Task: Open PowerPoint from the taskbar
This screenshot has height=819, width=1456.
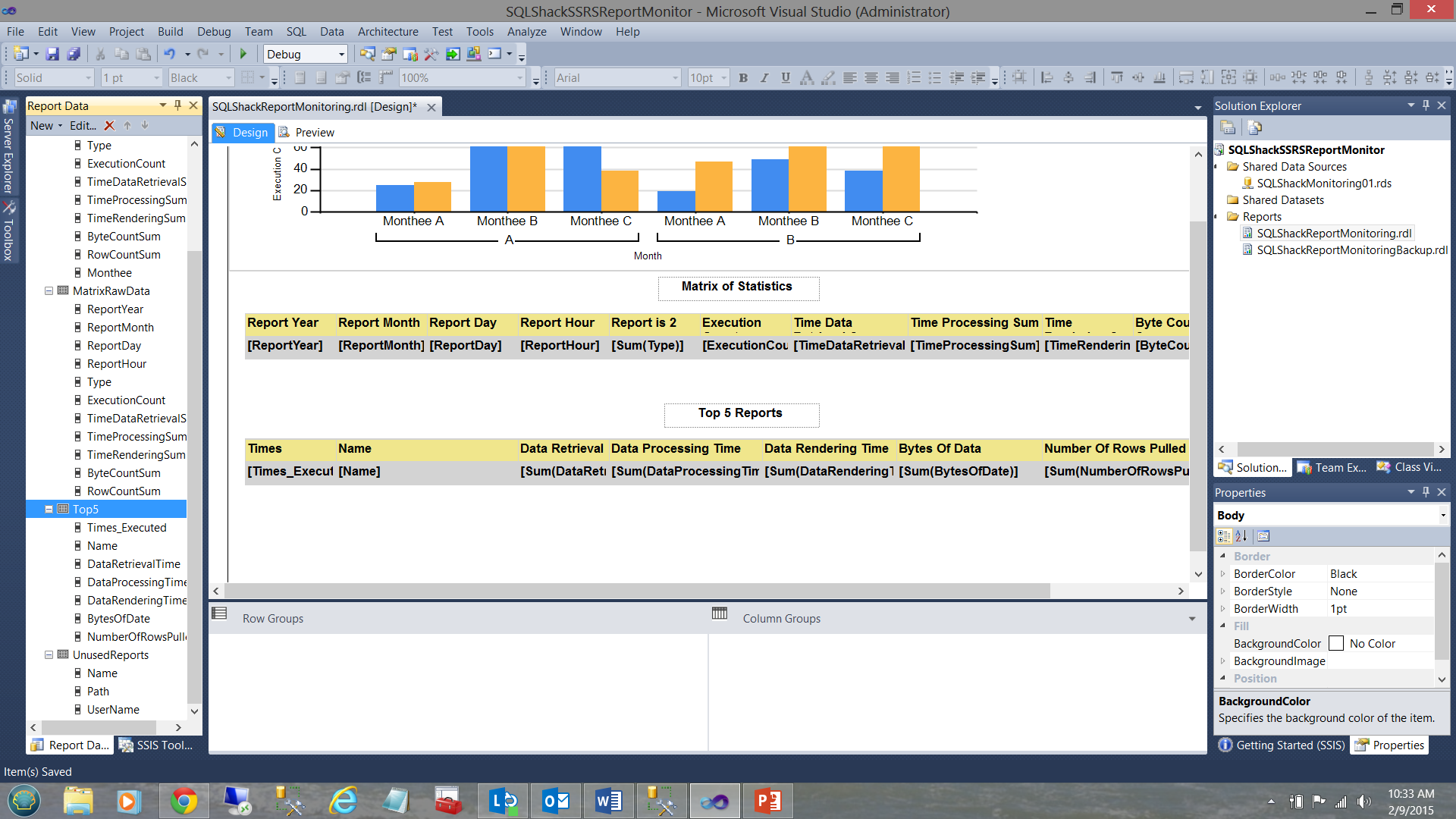Action: pyautogui.click(x=767, y=801)
